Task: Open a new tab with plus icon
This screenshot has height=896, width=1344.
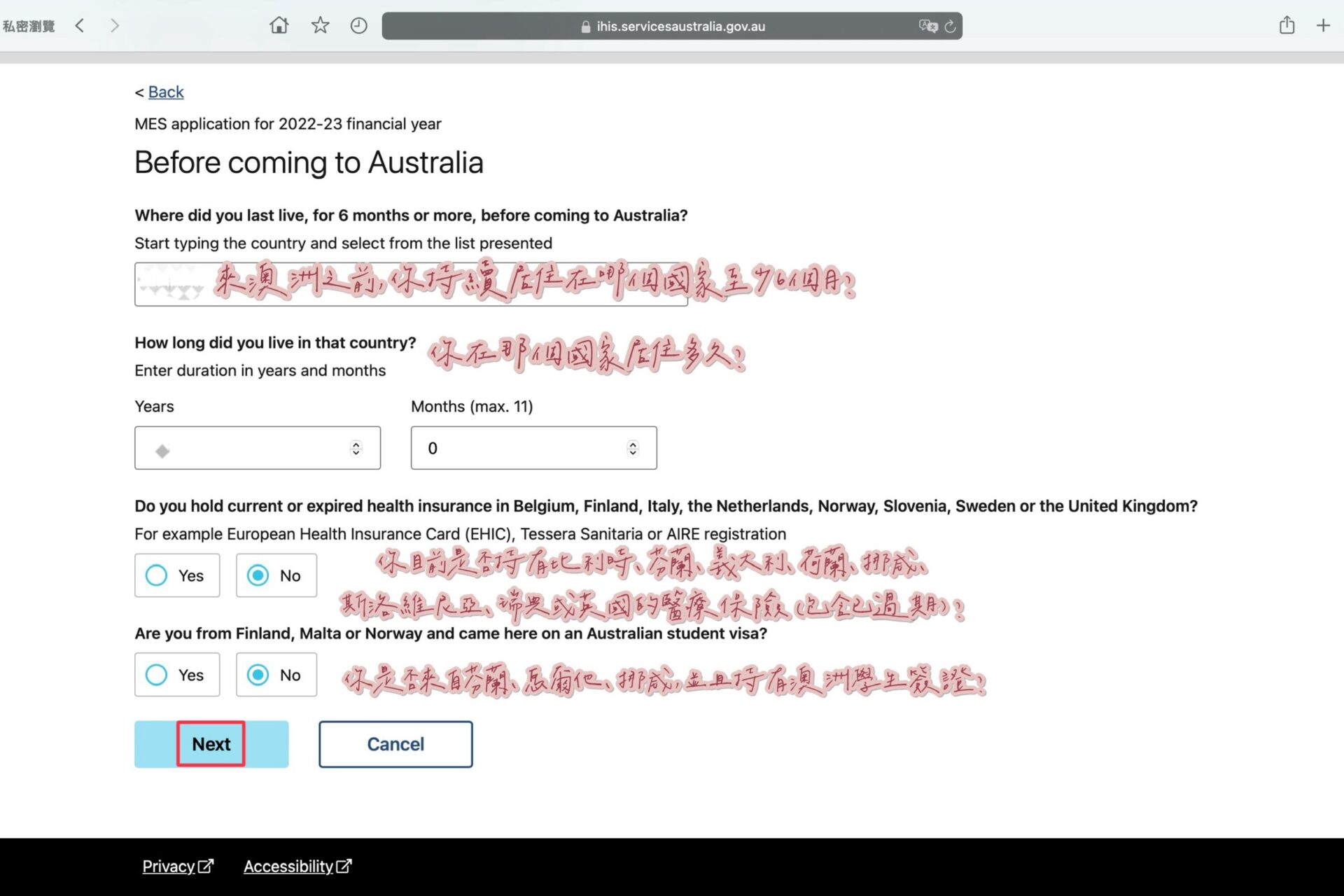Action: (1323, 26)
